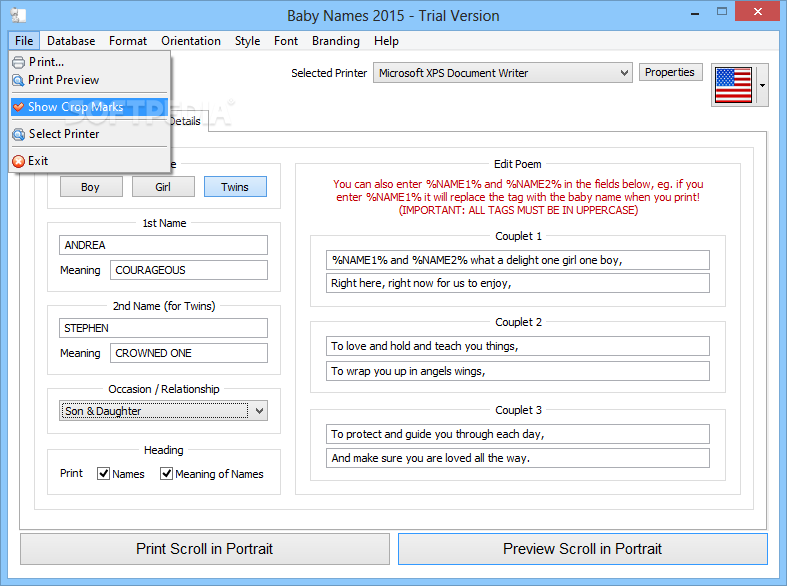
Task: Click the 'And make sure you are loved' field
Action: [517, 458]
